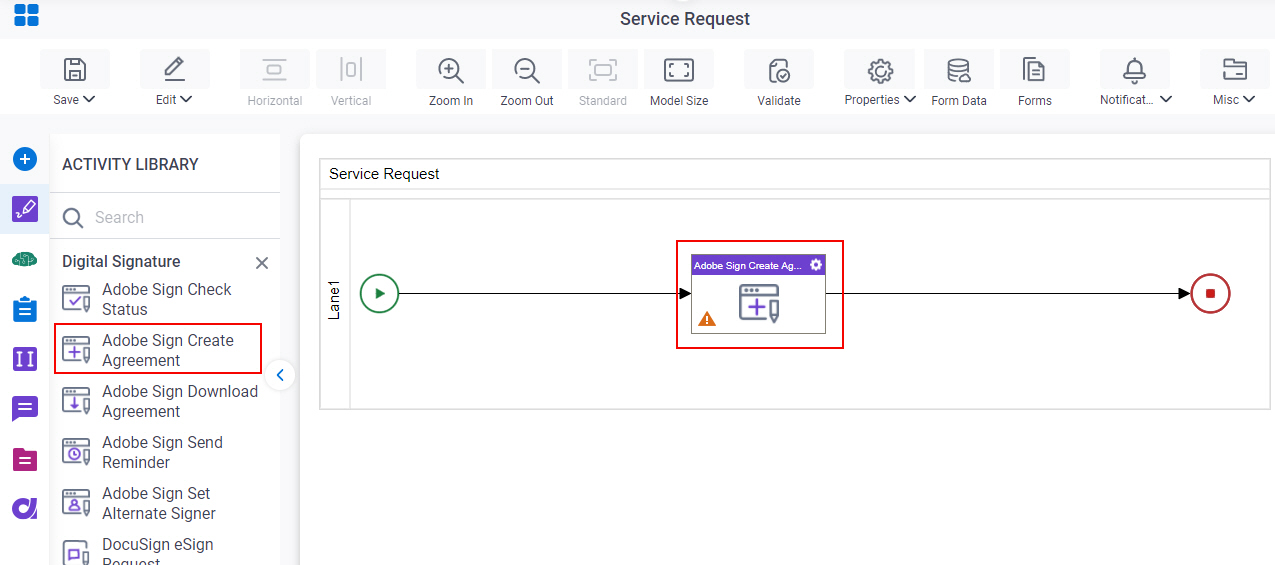Open the blue clipboard sidebar icon

(x=25, y=309)
